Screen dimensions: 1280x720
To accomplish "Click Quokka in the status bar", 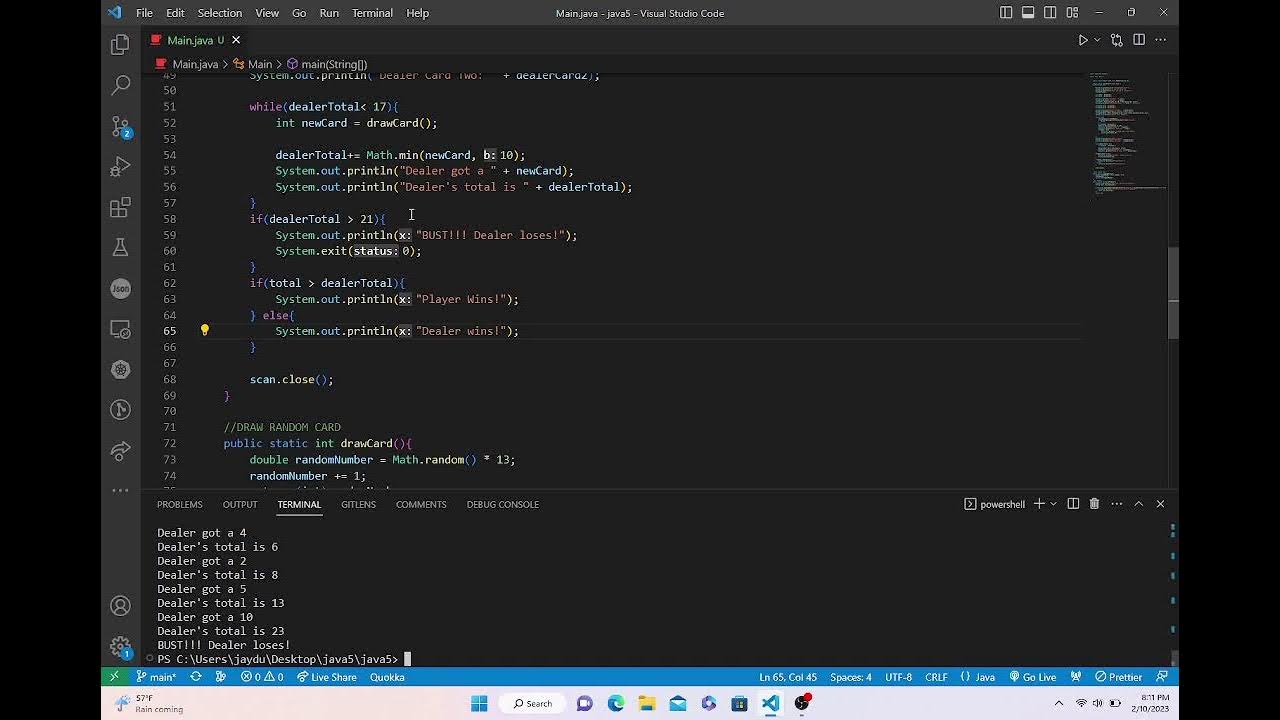I will pos(387,677).
